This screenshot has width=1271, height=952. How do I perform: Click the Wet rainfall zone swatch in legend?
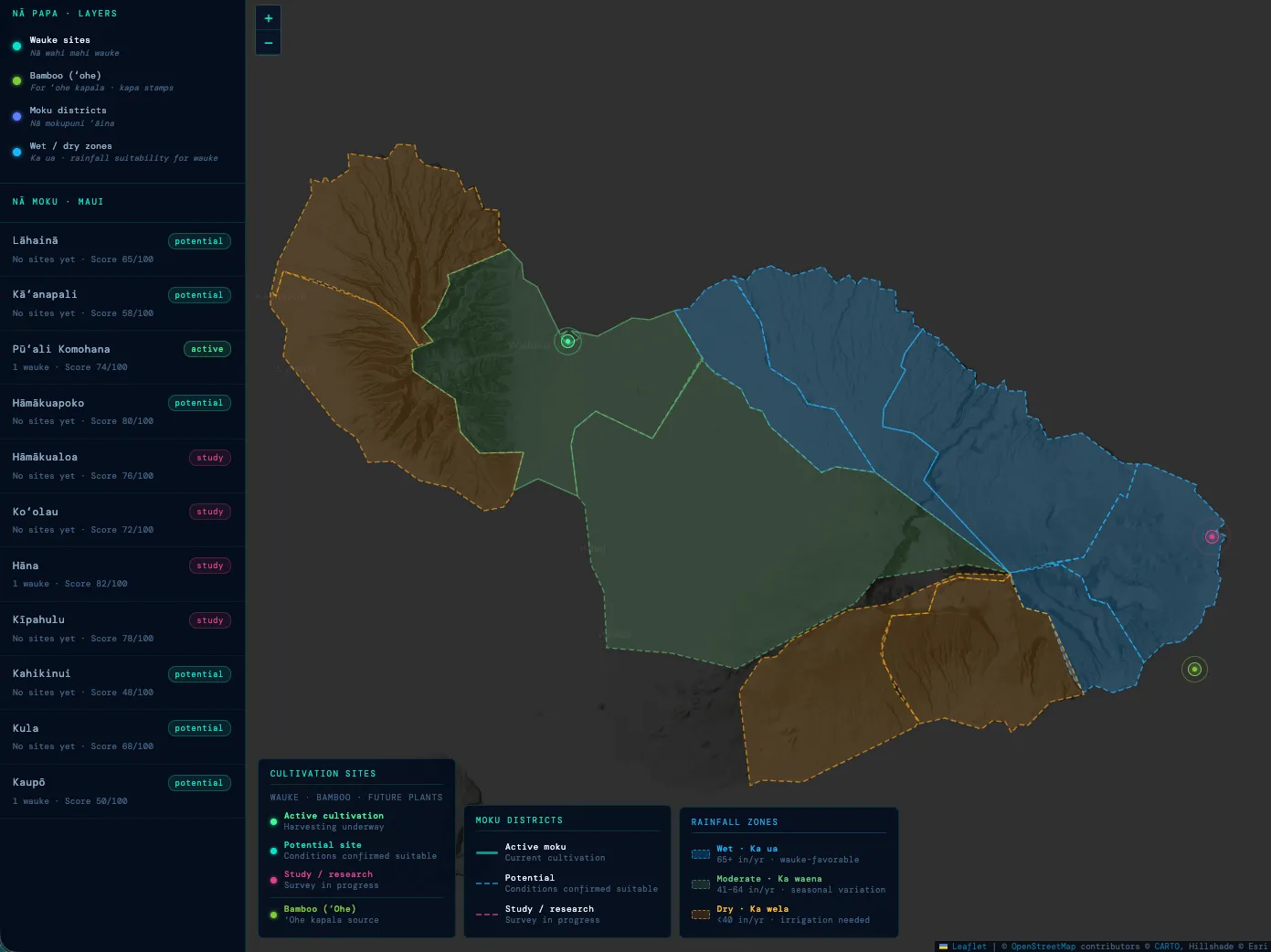tap(701, 854)
